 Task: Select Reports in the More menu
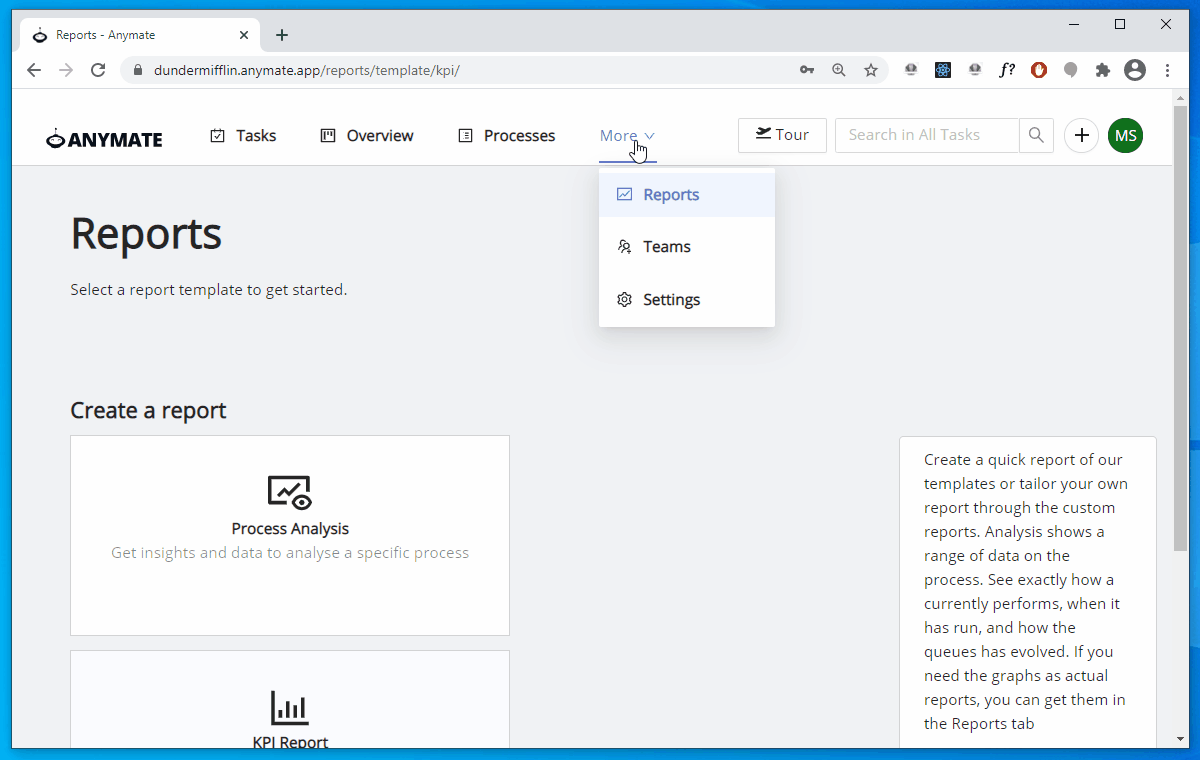click(687, 195)
